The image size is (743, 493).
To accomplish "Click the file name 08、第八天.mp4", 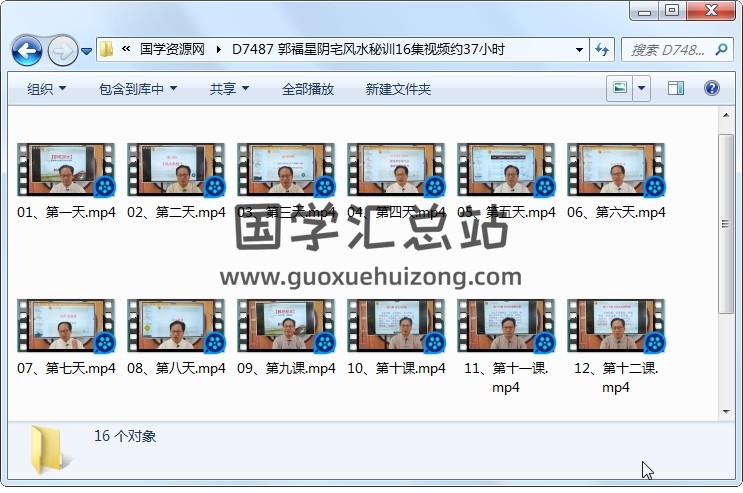I will [176, 368].
